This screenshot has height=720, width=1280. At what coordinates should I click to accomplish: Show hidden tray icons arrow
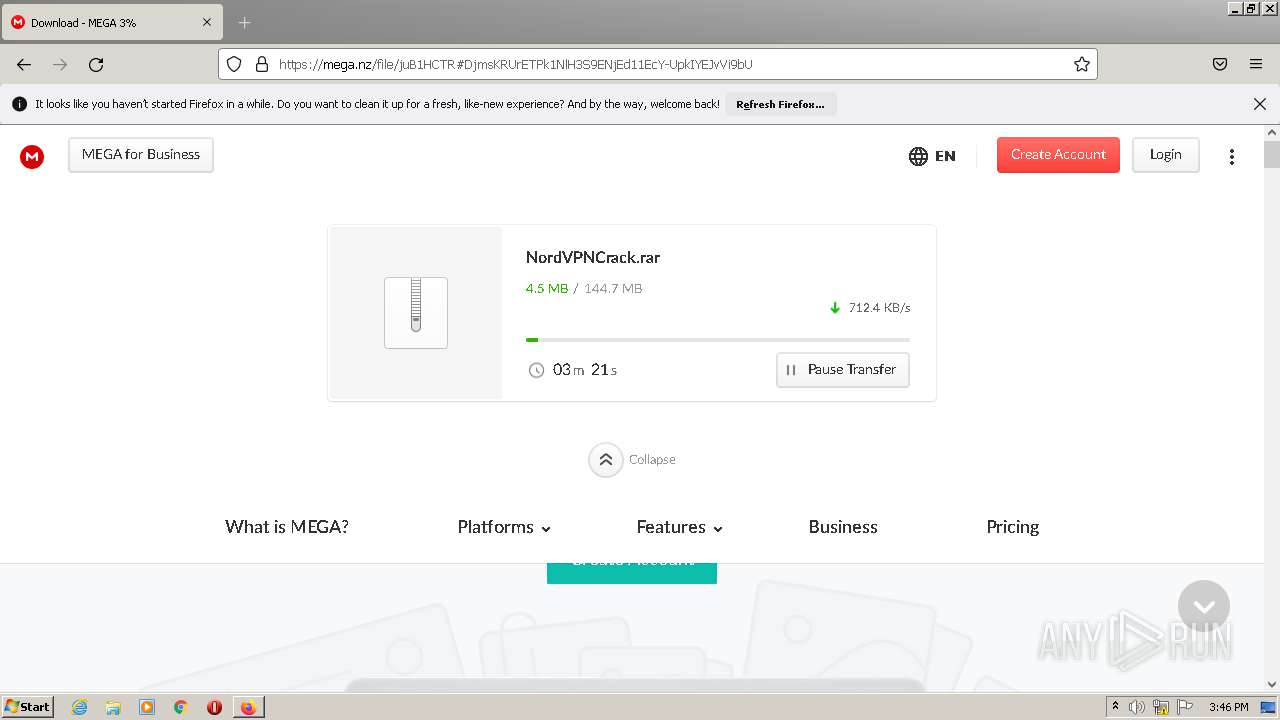pyautogui.click(x=1115, y=706)
